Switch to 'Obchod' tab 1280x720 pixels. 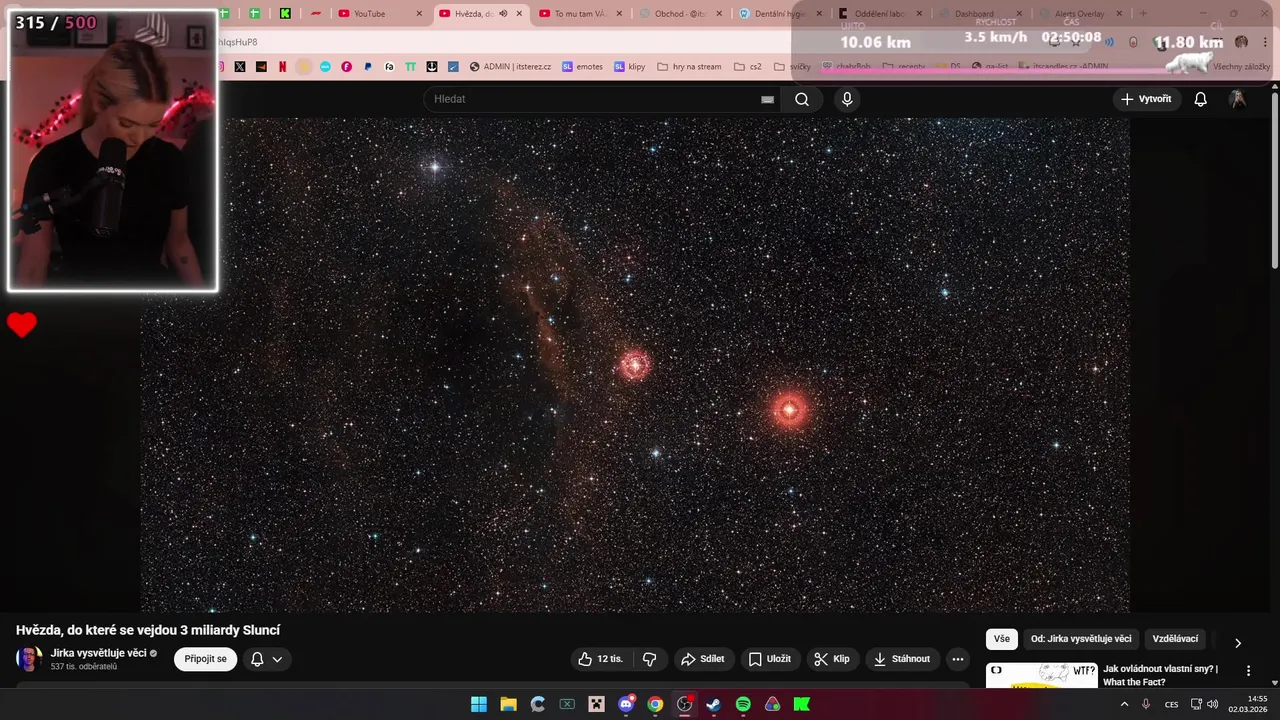[x=680, y=14]
